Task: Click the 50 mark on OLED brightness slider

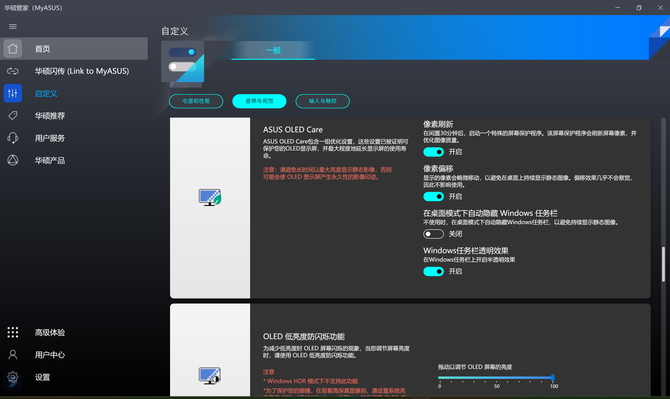Action: (497, 386)
